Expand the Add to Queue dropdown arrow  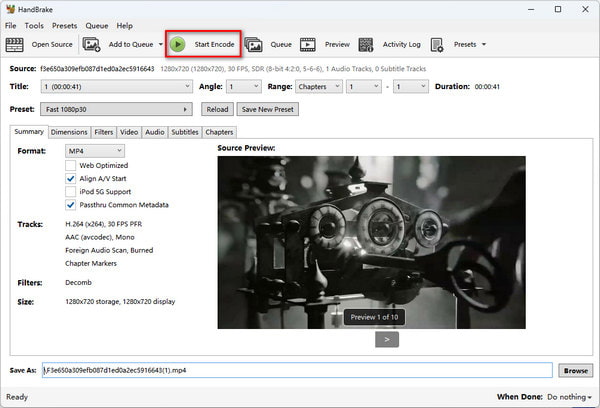click(161, 44)
